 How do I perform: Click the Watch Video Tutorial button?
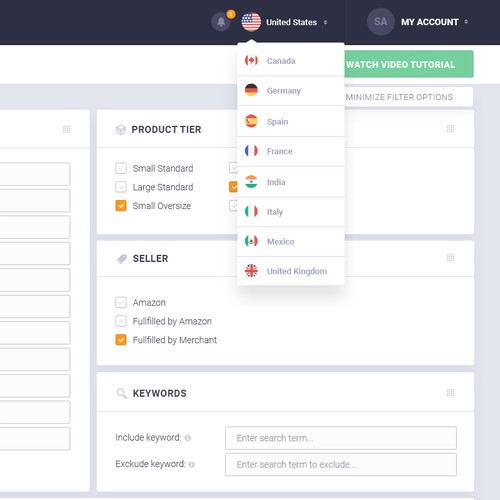click(409, 64)
